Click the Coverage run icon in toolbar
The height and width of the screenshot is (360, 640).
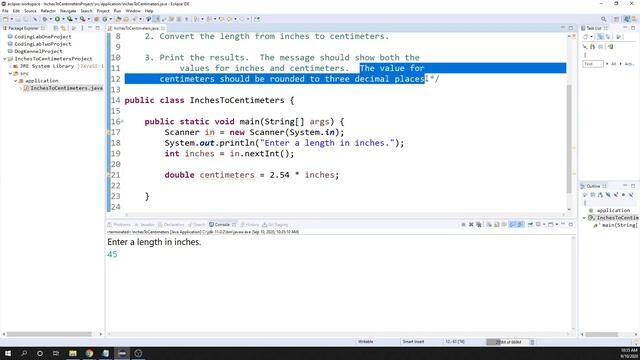pos(70,19)
